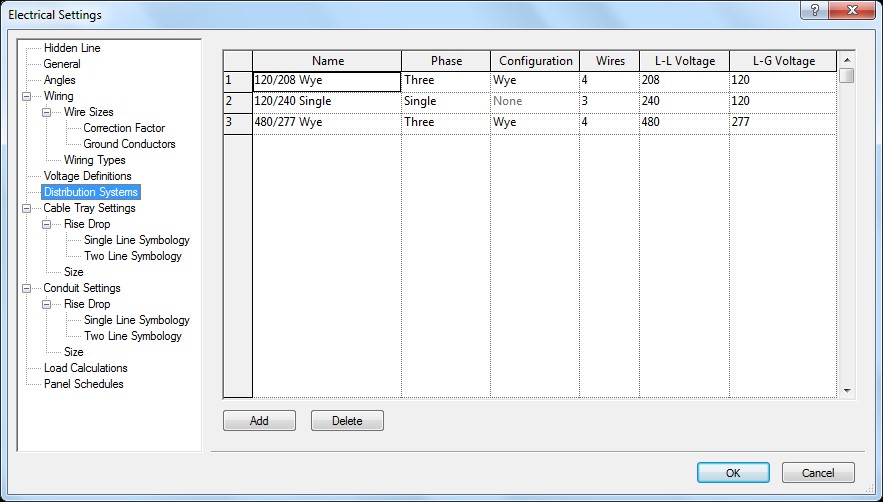The width and height of the screenshot is (883, 502).
Task: Select Wire Sizes tree item
Action: [x=88, y=112]
